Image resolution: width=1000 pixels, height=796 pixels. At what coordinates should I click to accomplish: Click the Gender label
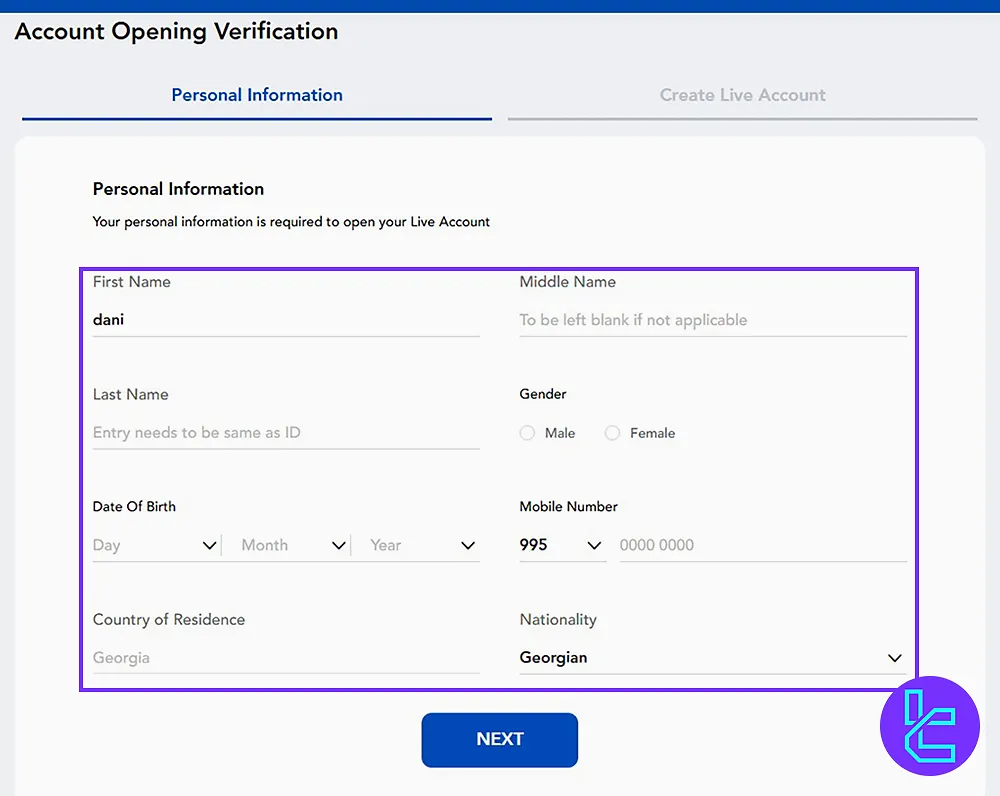[543, 394]
